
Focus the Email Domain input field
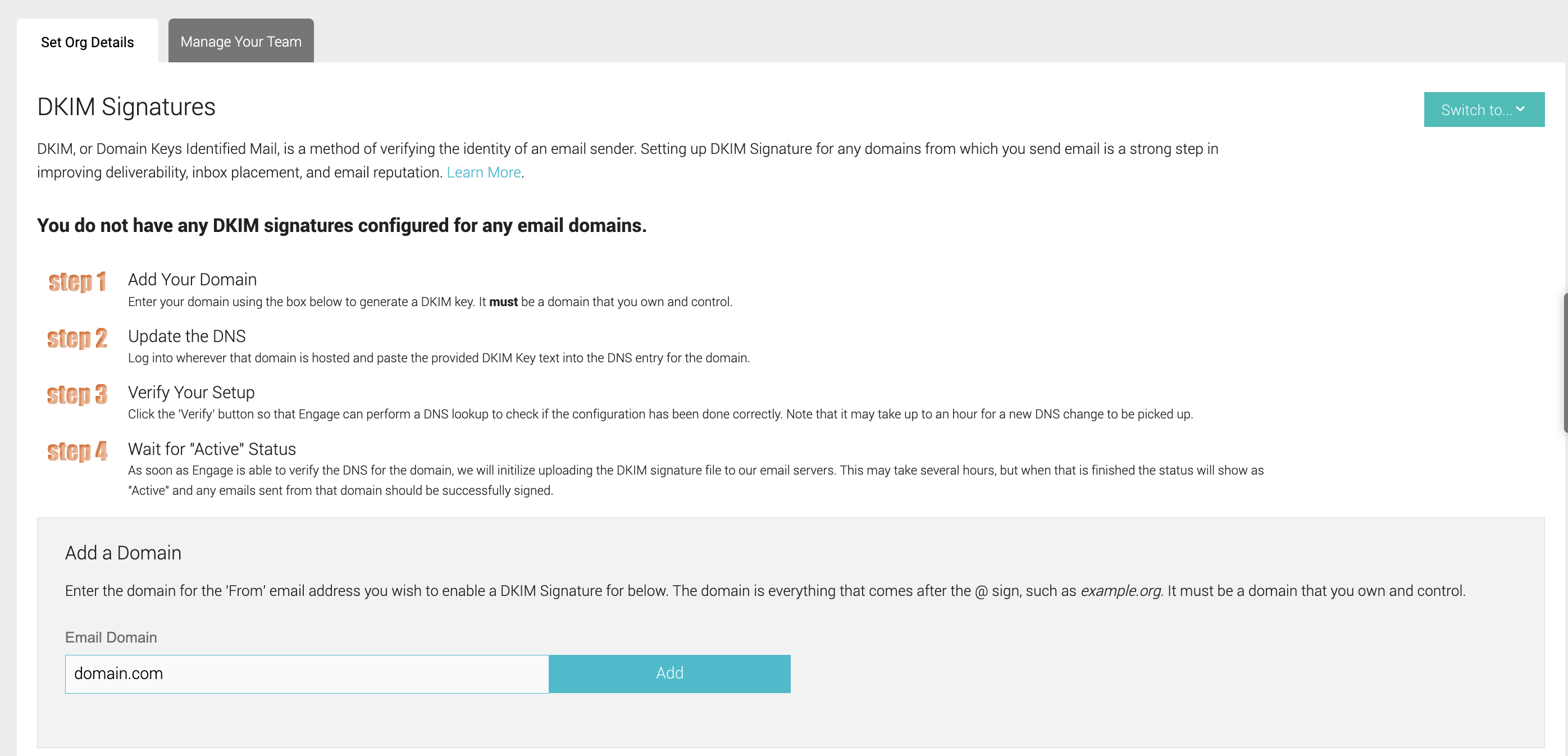click(307, 673)
